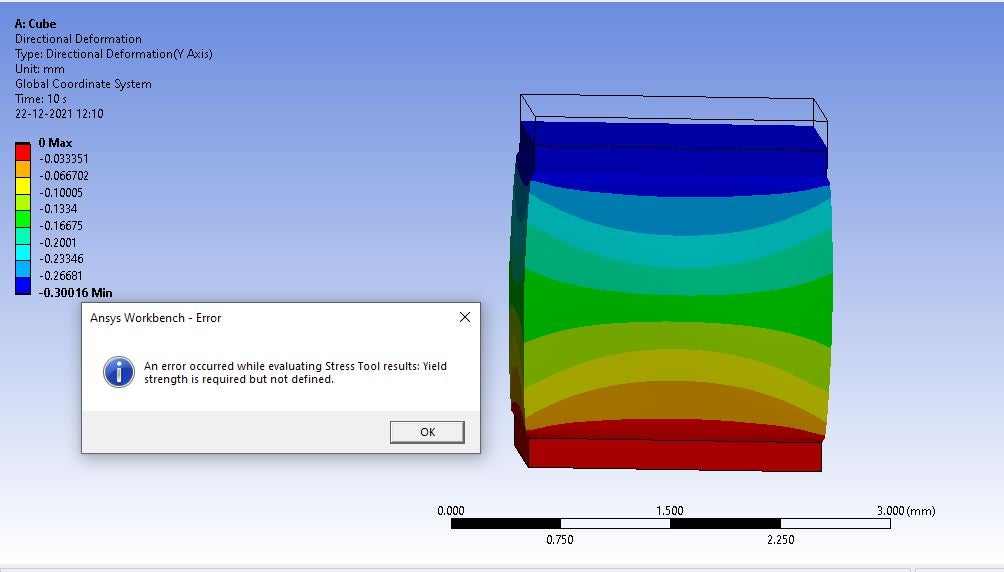Click the 'Type: Directional Deformation(Y Axis)' label
Viewport: 1004px width, 572px height.
113,54
